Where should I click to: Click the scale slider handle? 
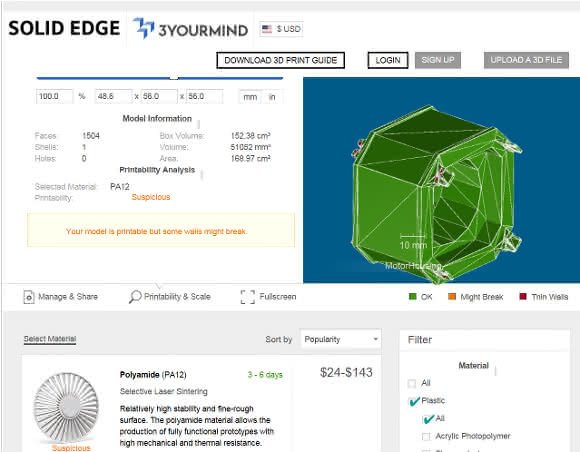(173, 78)
